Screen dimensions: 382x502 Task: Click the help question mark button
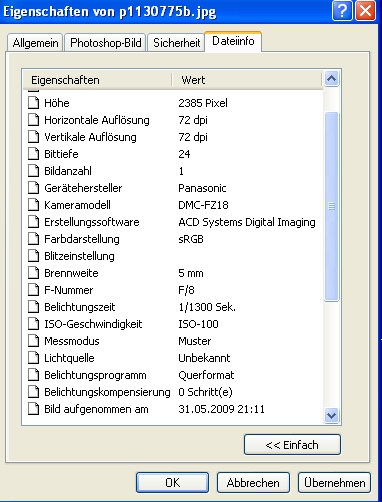(342, 11)
